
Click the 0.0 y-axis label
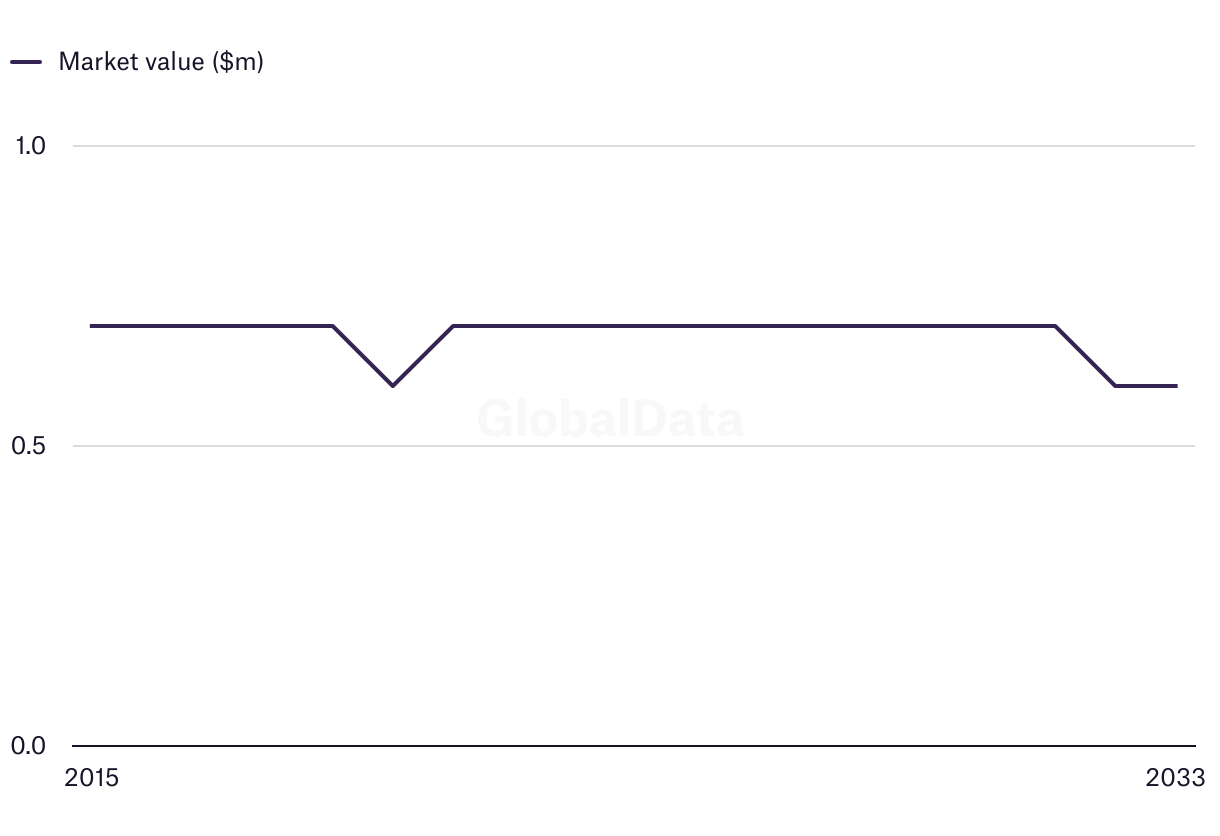pos(29,746)
